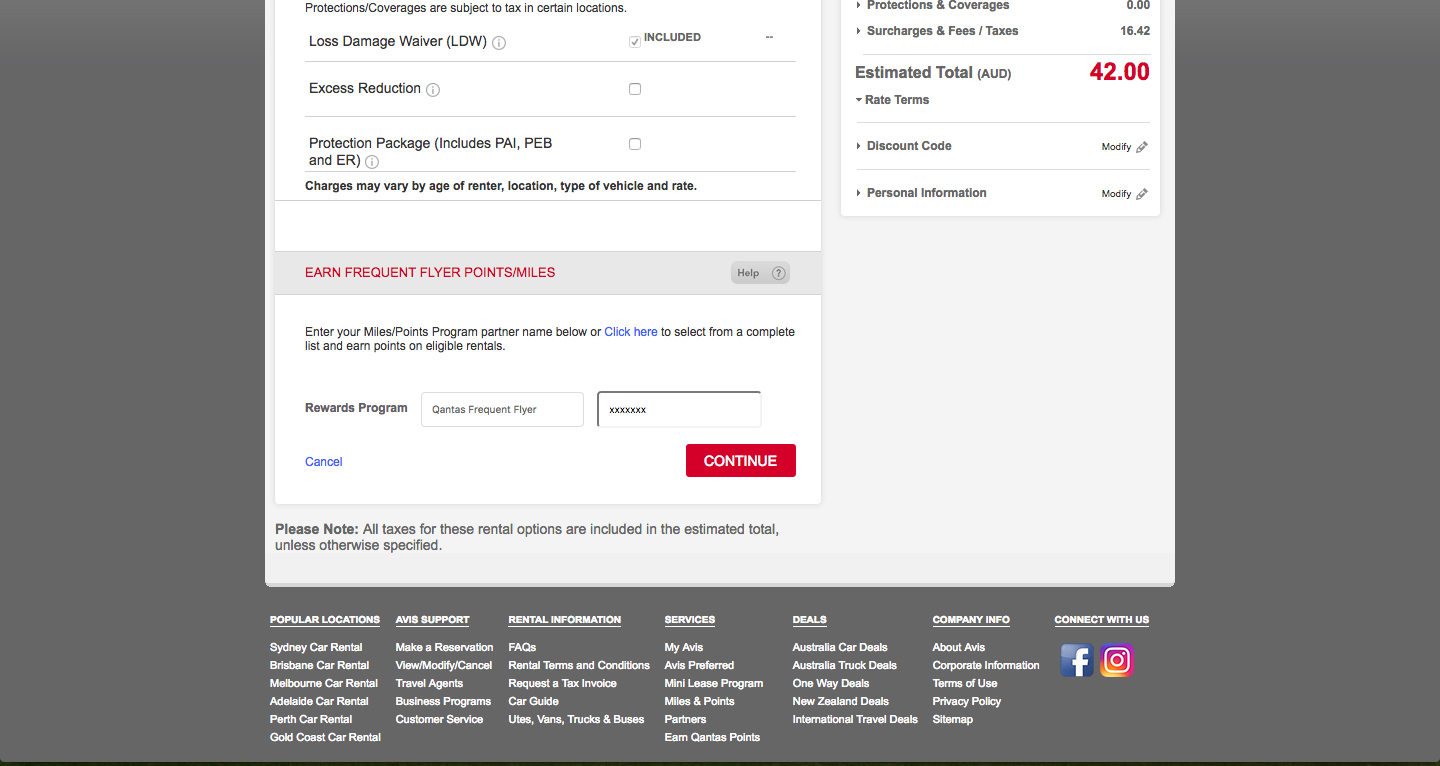Image resolution: width=1440 pixels, height=766 pixels.
Task: Open Perth Car Rental footer link
Action: pyautogui.click(x=311, y=719)
